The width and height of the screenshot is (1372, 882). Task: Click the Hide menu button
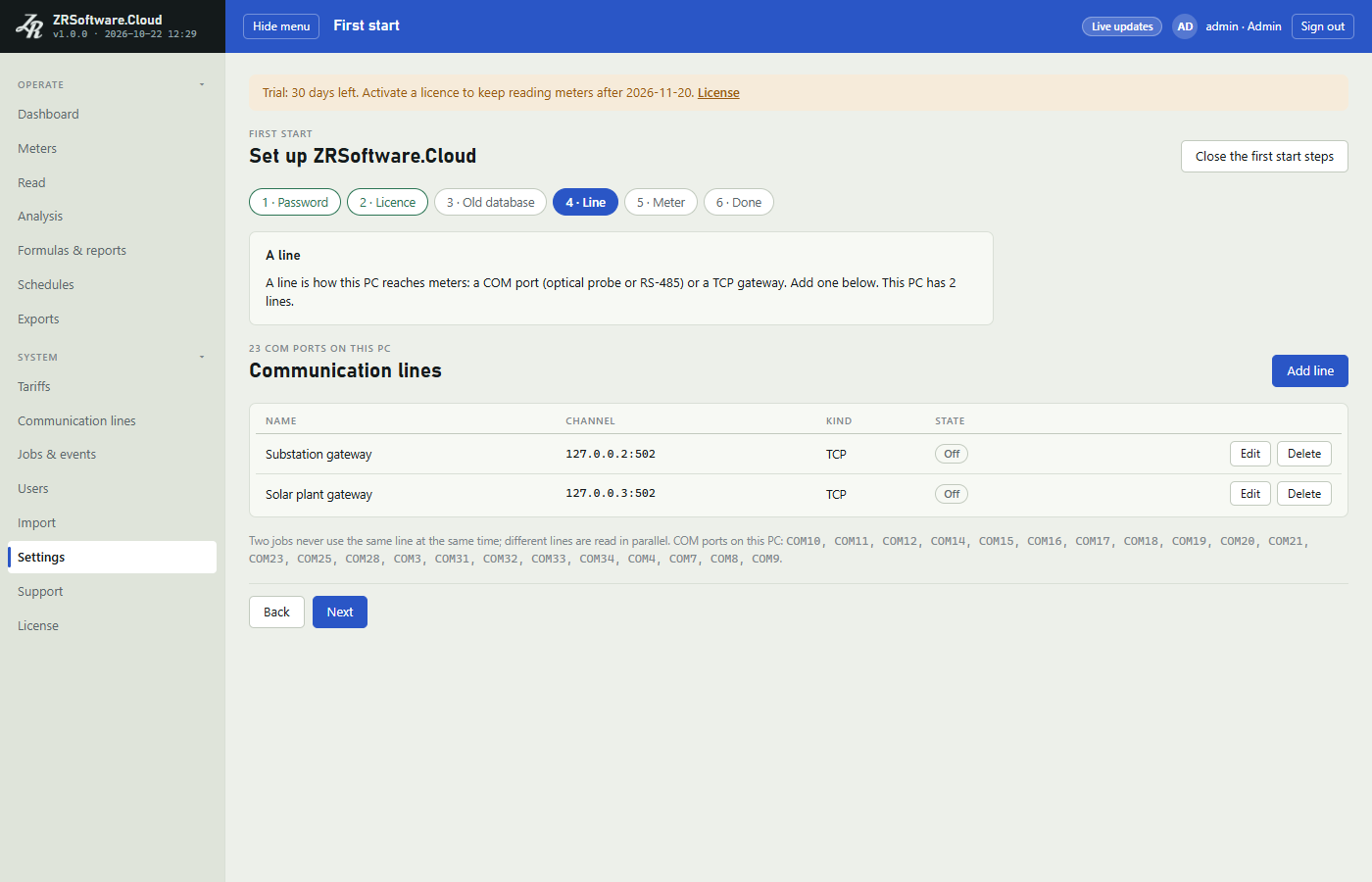pos(281,26)
